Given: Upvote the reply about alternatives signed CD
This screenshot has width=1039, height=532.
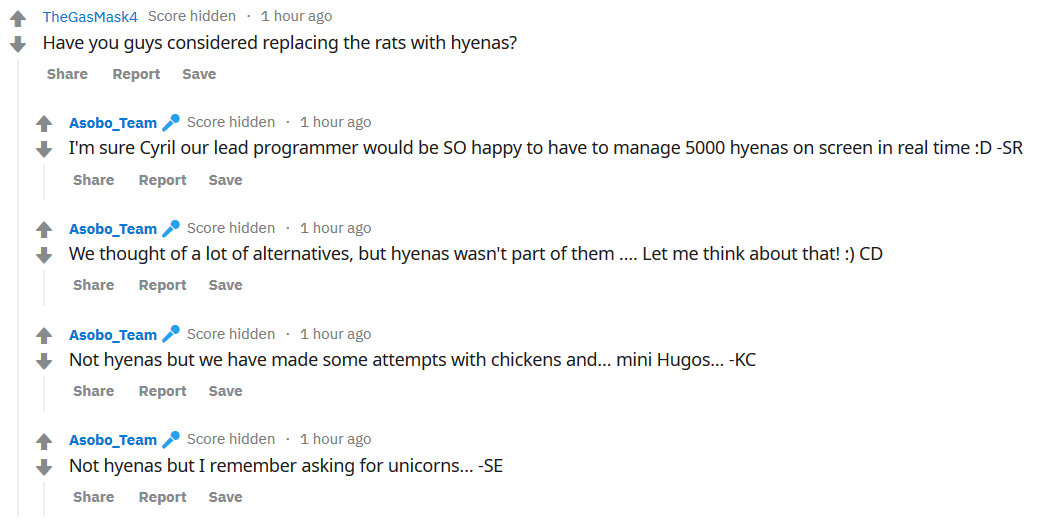Looking at the screenshot, I should [x=43, y=230].
